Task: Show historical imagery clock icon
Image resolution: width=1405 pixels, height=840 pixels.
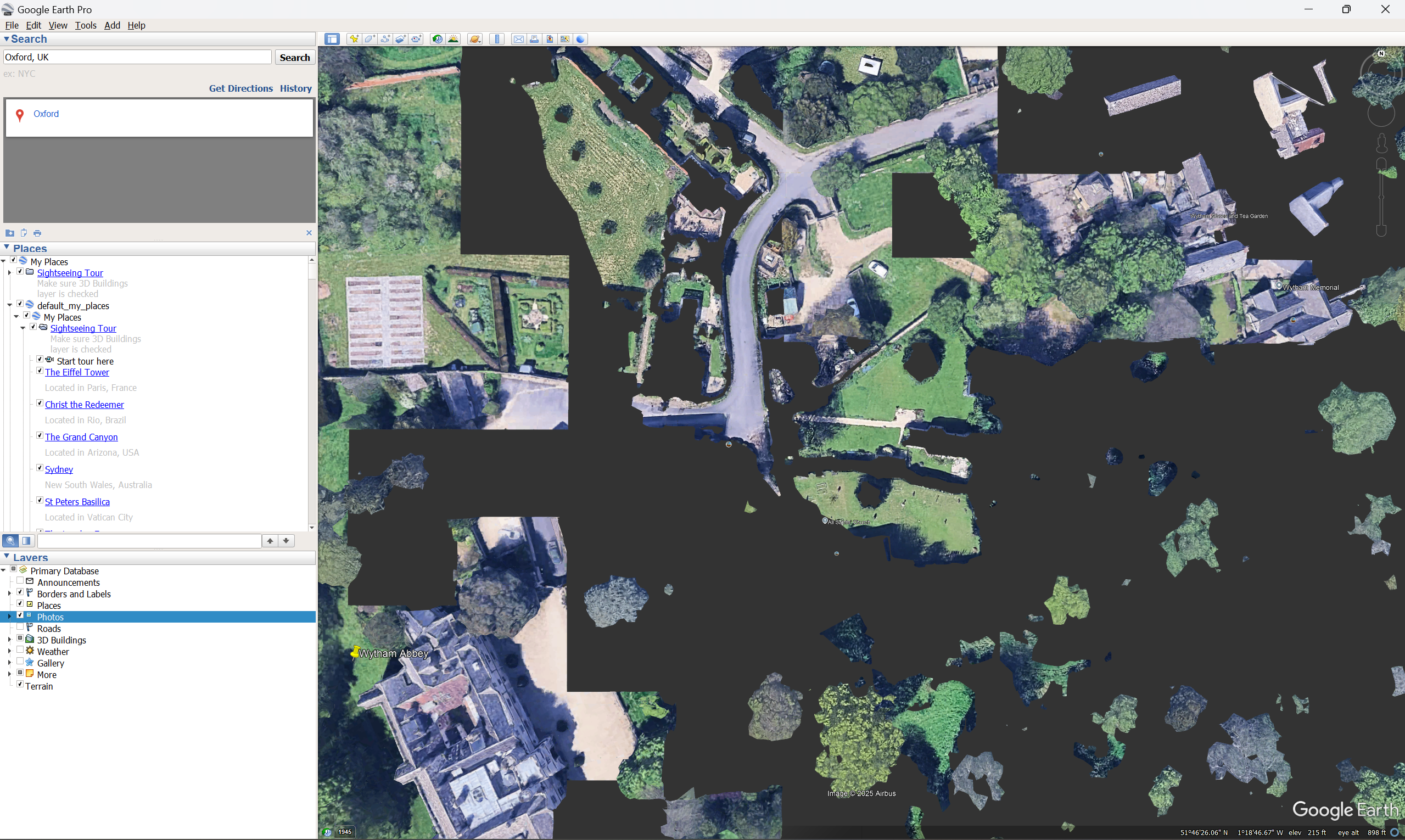Action: [x=437, y=39]
